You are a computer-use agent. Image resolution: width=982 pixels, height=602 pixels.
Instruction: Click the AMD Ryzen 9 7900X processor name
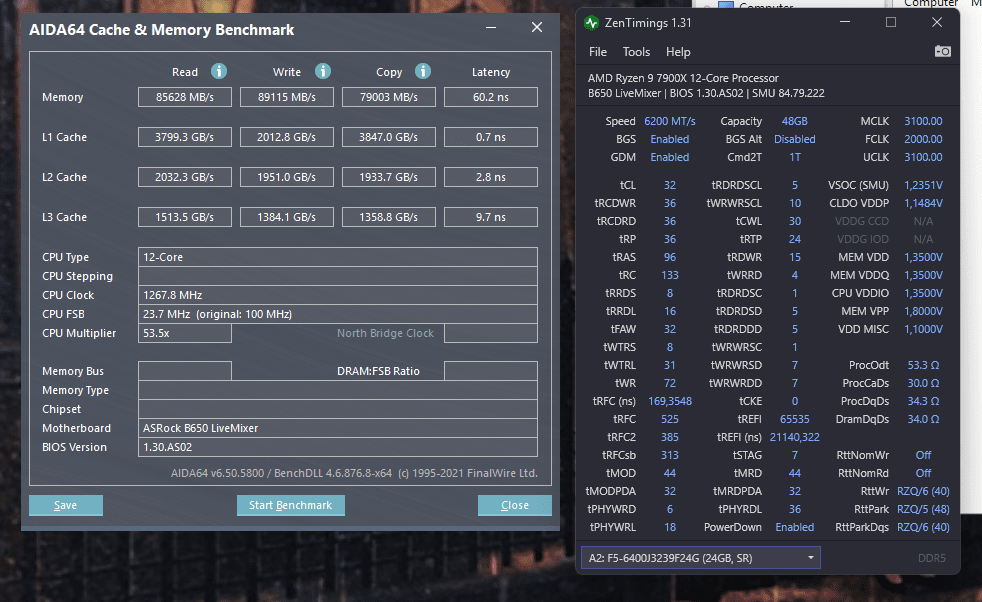point(683,78)
